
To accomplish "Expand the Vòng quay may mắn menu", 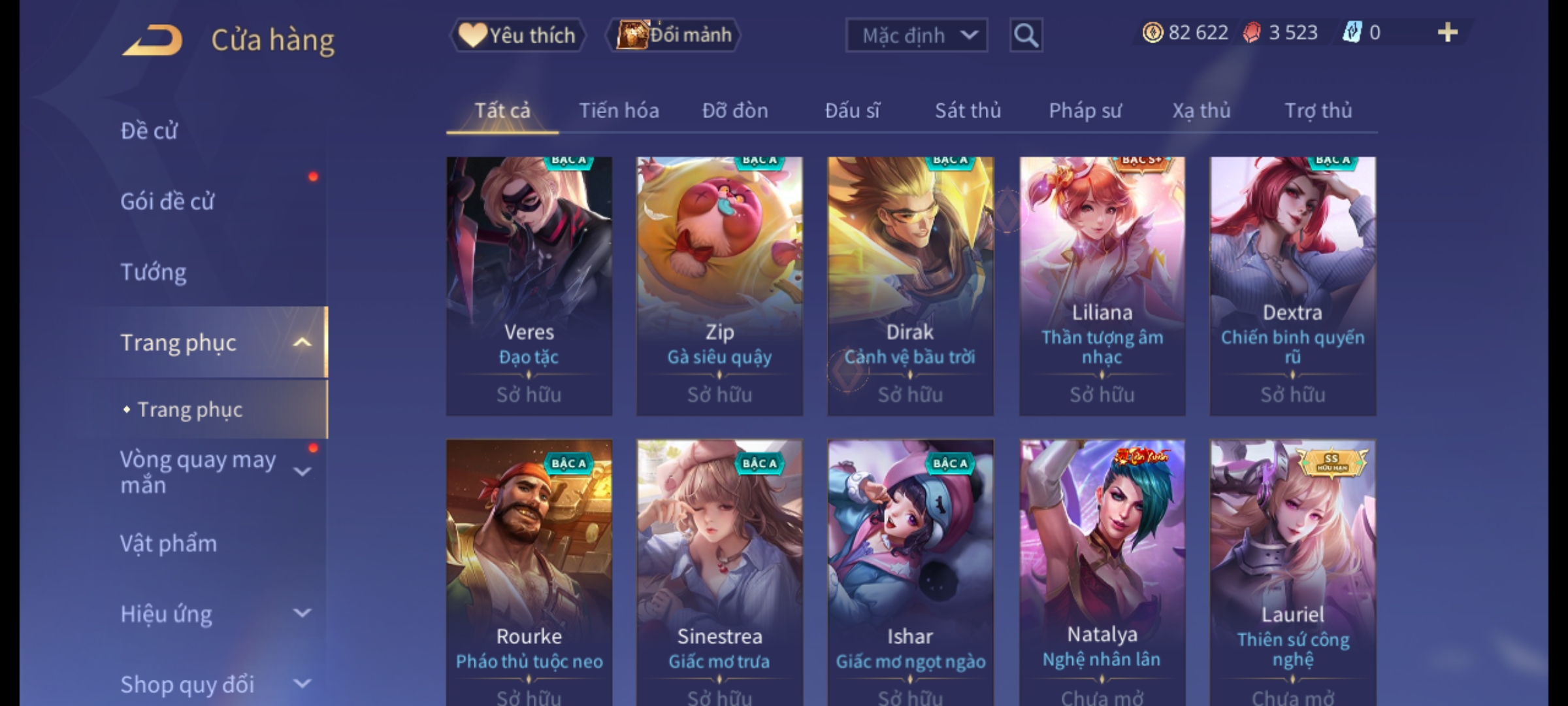I will (x=302, y=471).
